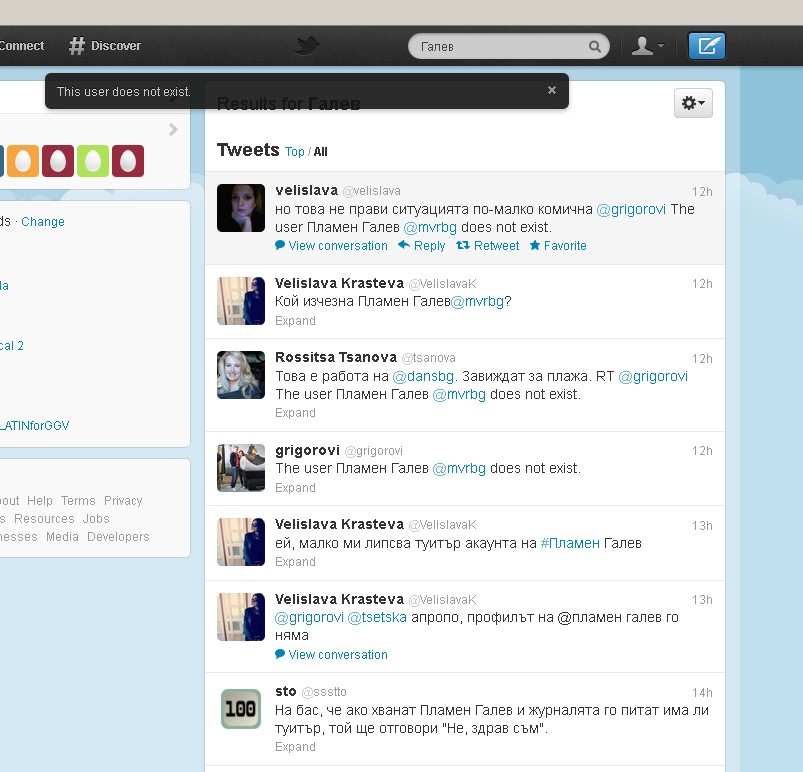Open Rossitsa Tsanova's avatar

[241, 375]
